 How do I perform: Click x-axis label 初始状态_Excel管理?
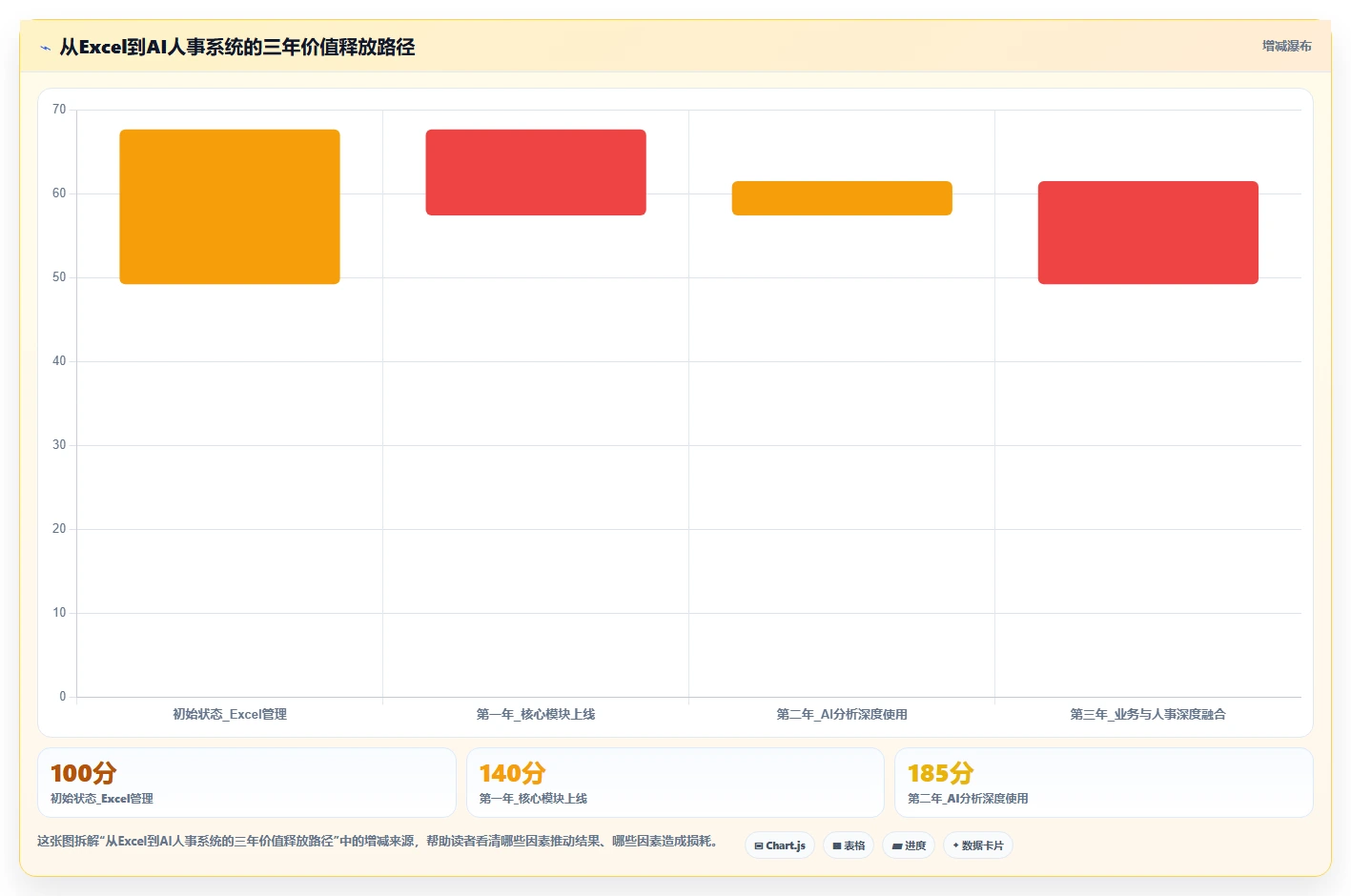(x=230, y=714)
